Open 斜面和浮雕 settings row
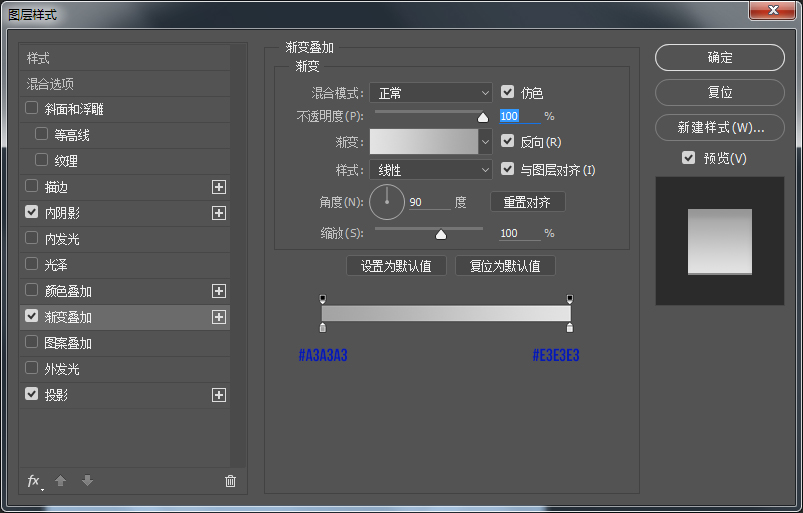803x513 pixels. (x=125, y=109)
